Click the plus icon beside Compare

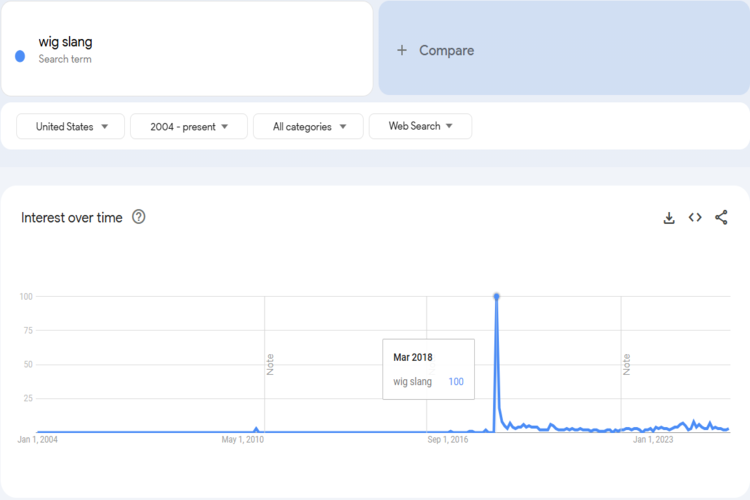tap(402, 50)
